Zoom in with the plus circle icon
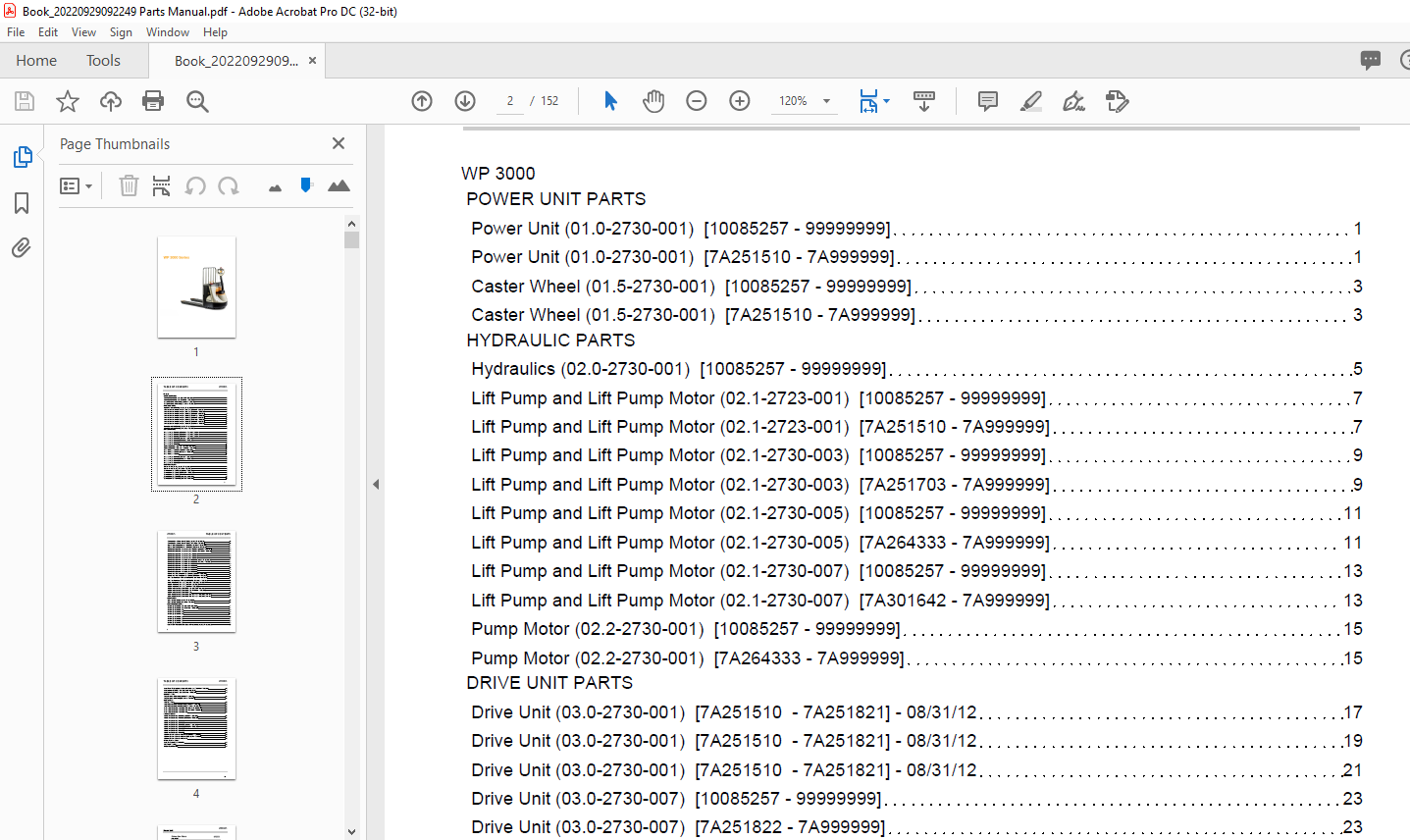This screenshot has width=1410, height=840. [x=740, y=101]
